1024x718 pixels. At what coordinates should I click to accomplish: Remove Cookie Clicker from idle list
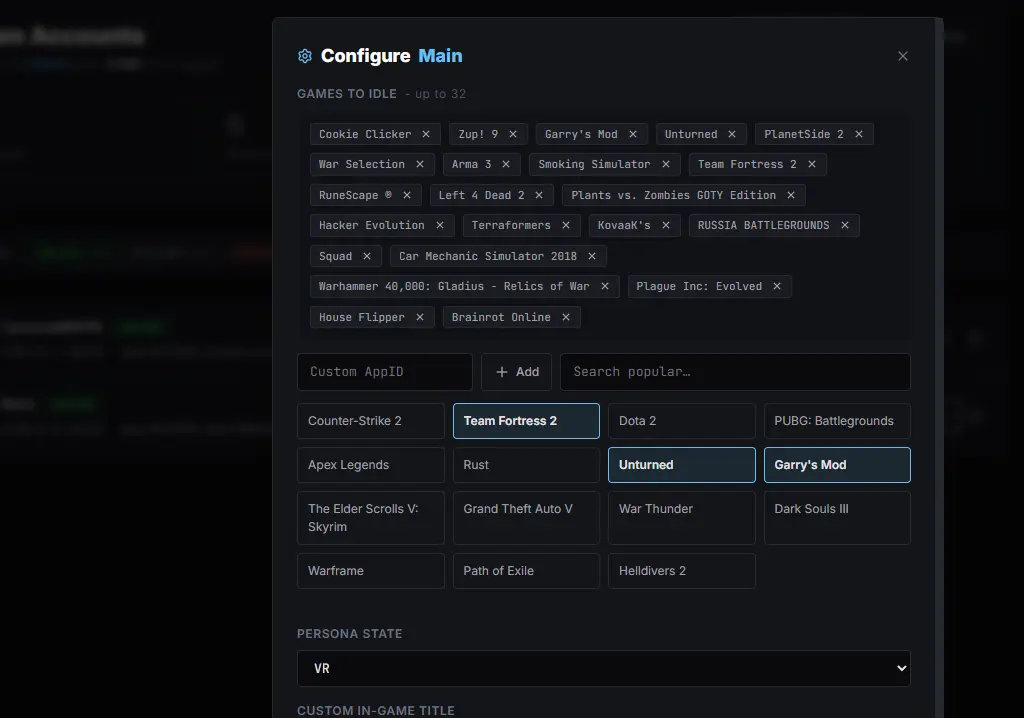tap(426, 134)
